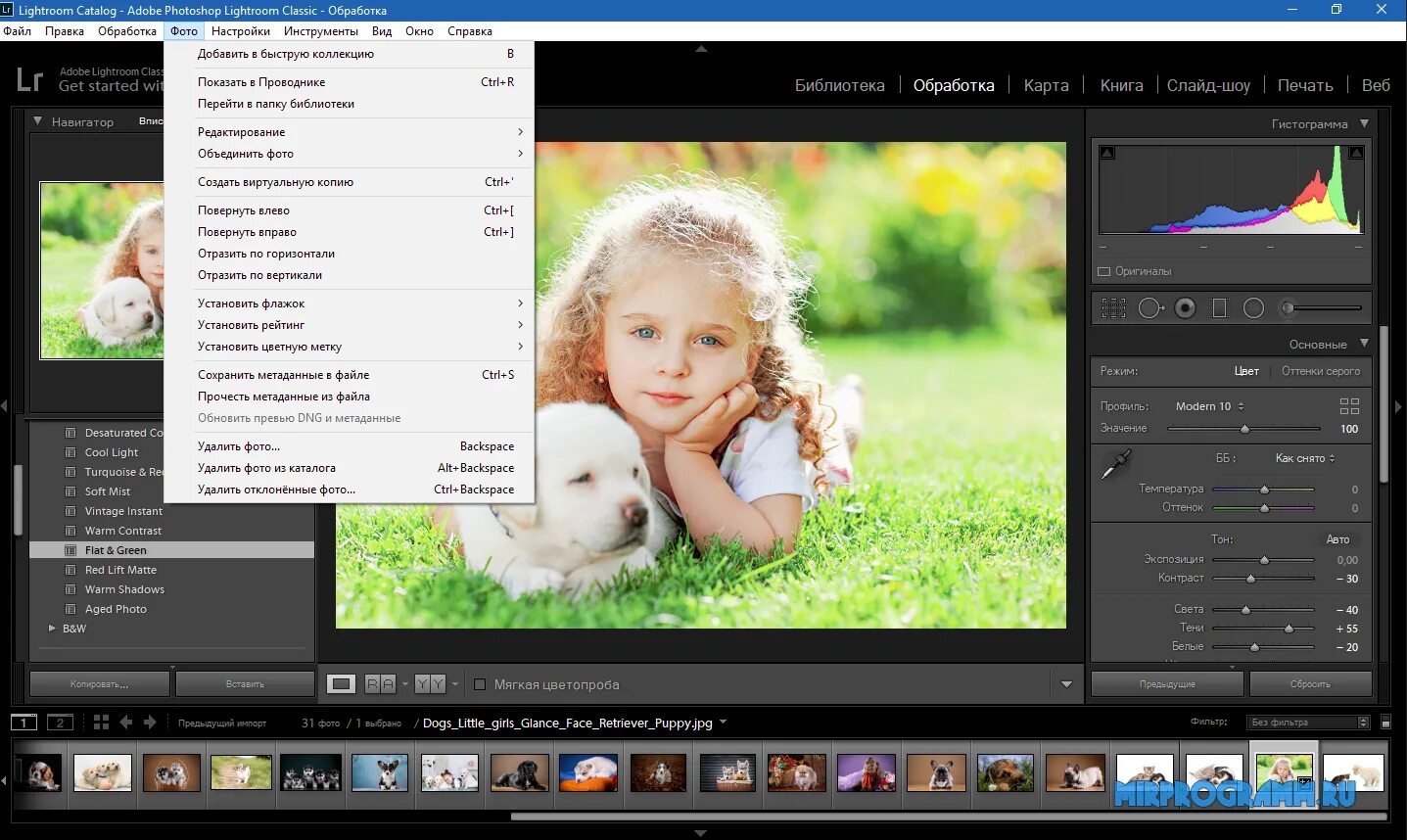Open the Установить рейтинг submenu

click(350, 325)
